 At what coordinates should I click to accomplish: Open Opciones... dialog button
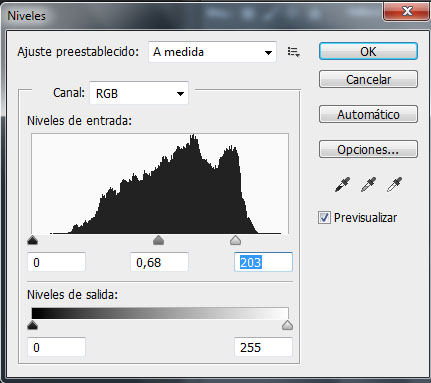tap(368, 149)
